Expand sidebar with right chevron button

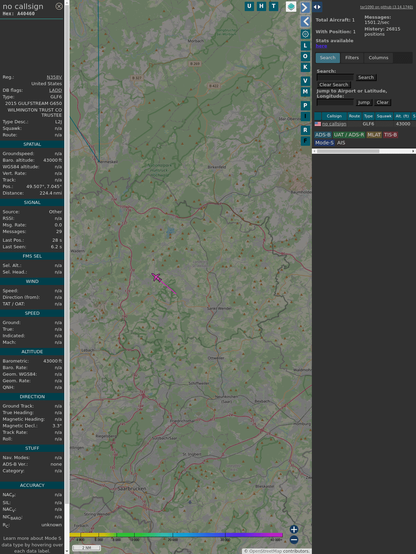pyautogui.click(x=305, y=7)
